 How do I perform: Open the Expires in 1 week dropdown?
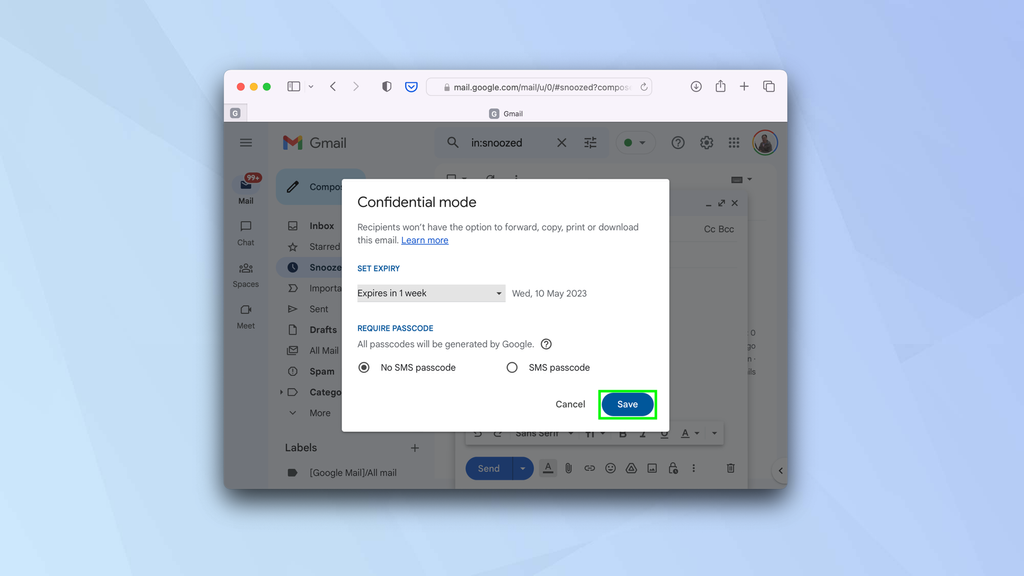(430, 293)
